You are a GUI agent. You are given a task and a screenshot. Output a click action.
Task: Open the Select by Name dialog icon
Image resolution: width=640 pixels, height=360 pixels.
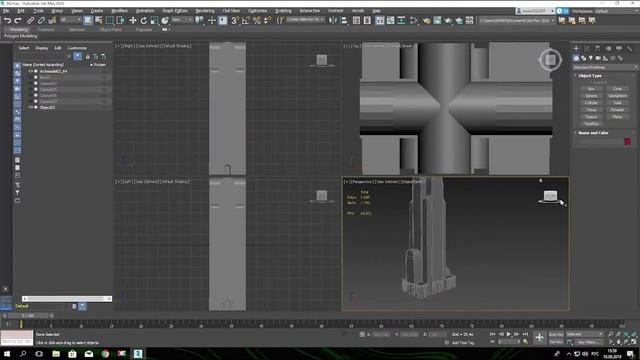[x=99, y=20]
